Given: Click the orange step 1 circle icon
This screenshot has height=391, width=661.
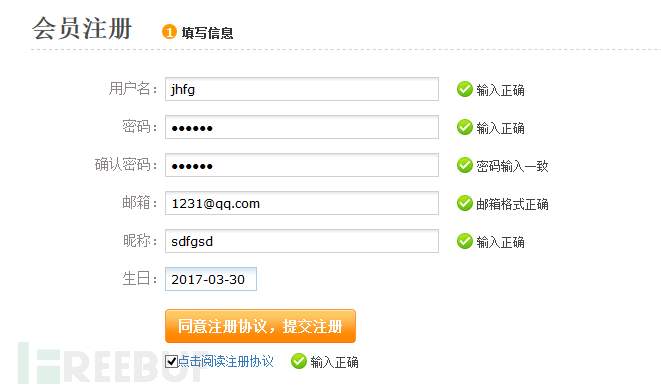Looking at the screenshot, I should (169, 32).
